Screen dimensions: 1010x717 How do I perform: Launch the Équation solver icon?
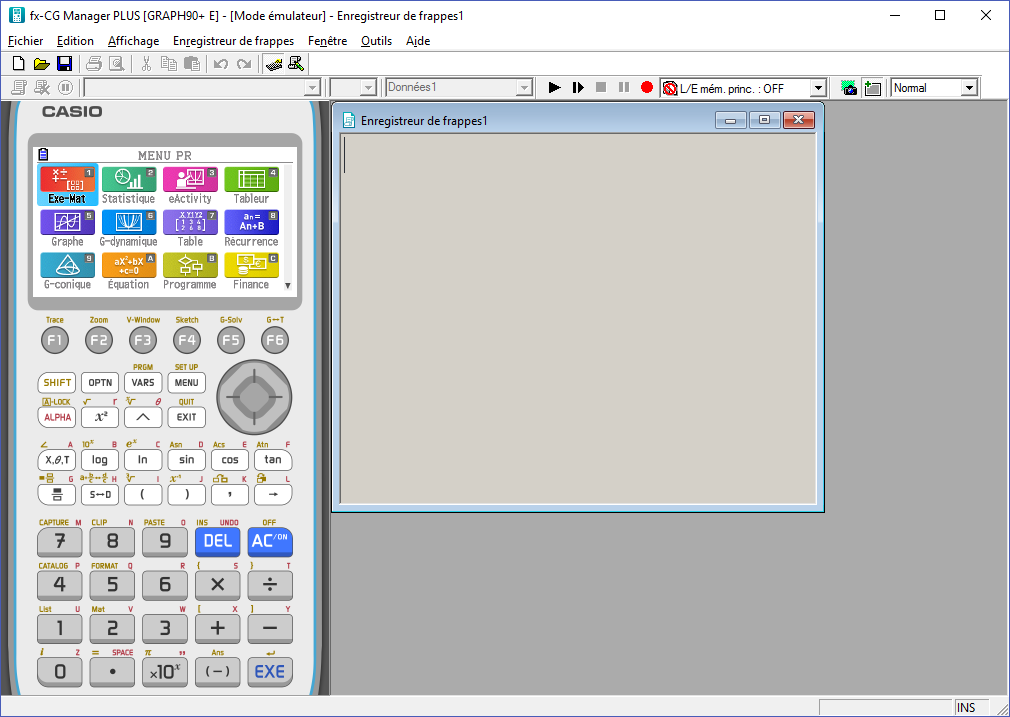128,271
